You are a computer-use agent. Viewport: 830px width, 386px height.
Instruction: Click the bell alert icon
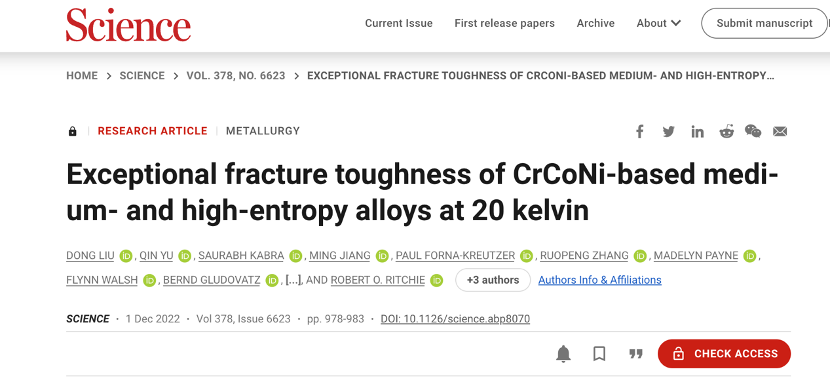click(x=564, y=354)
